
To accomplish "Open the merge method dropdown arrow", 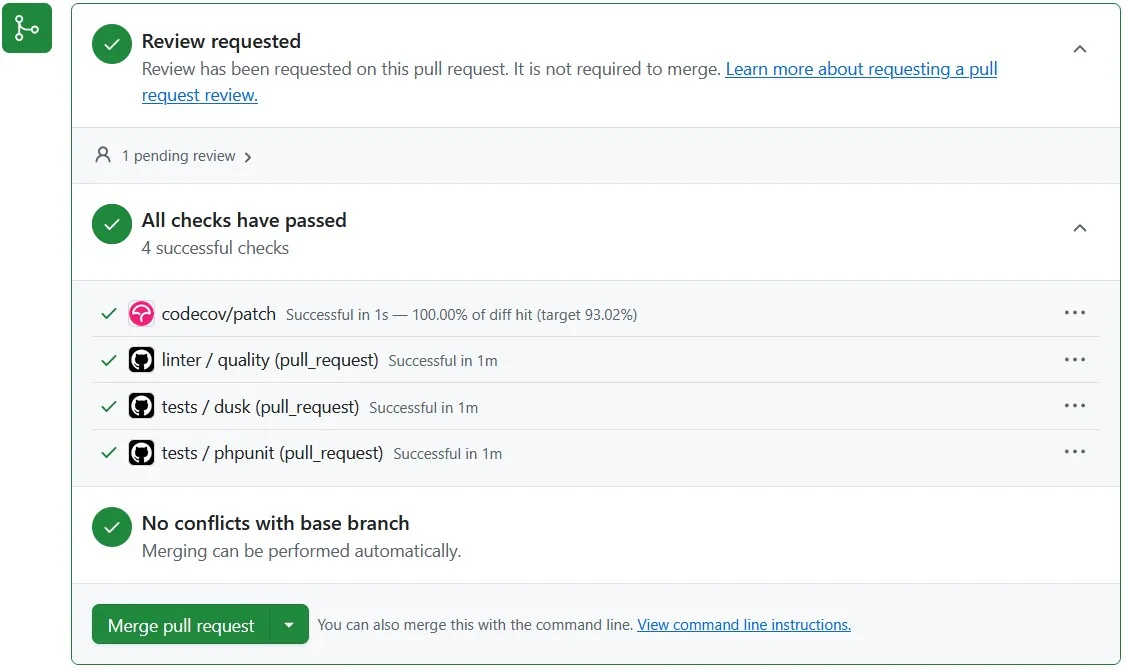I will pyautogui.click(x=289, y=625).
